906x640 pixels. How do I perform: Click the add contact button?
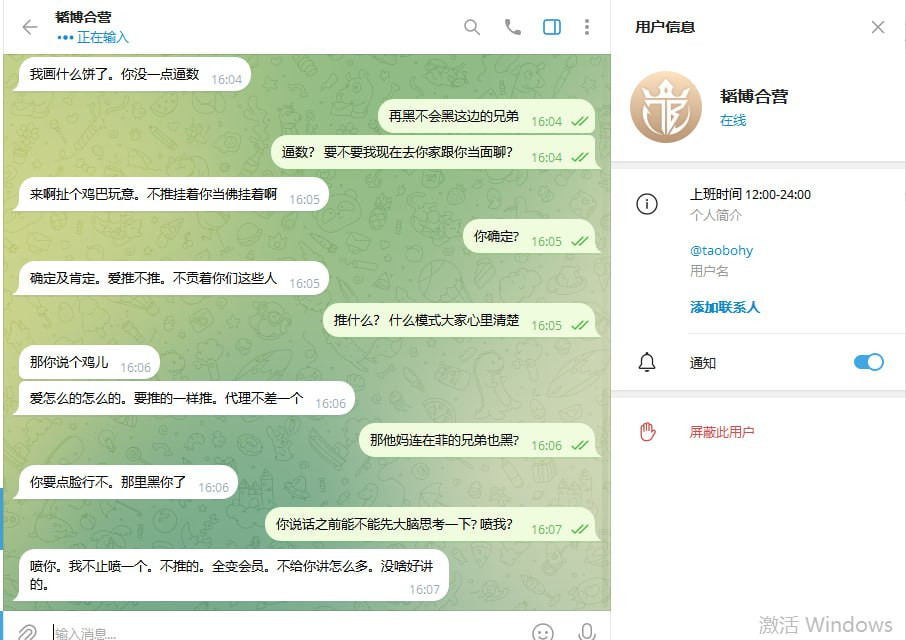725,307
